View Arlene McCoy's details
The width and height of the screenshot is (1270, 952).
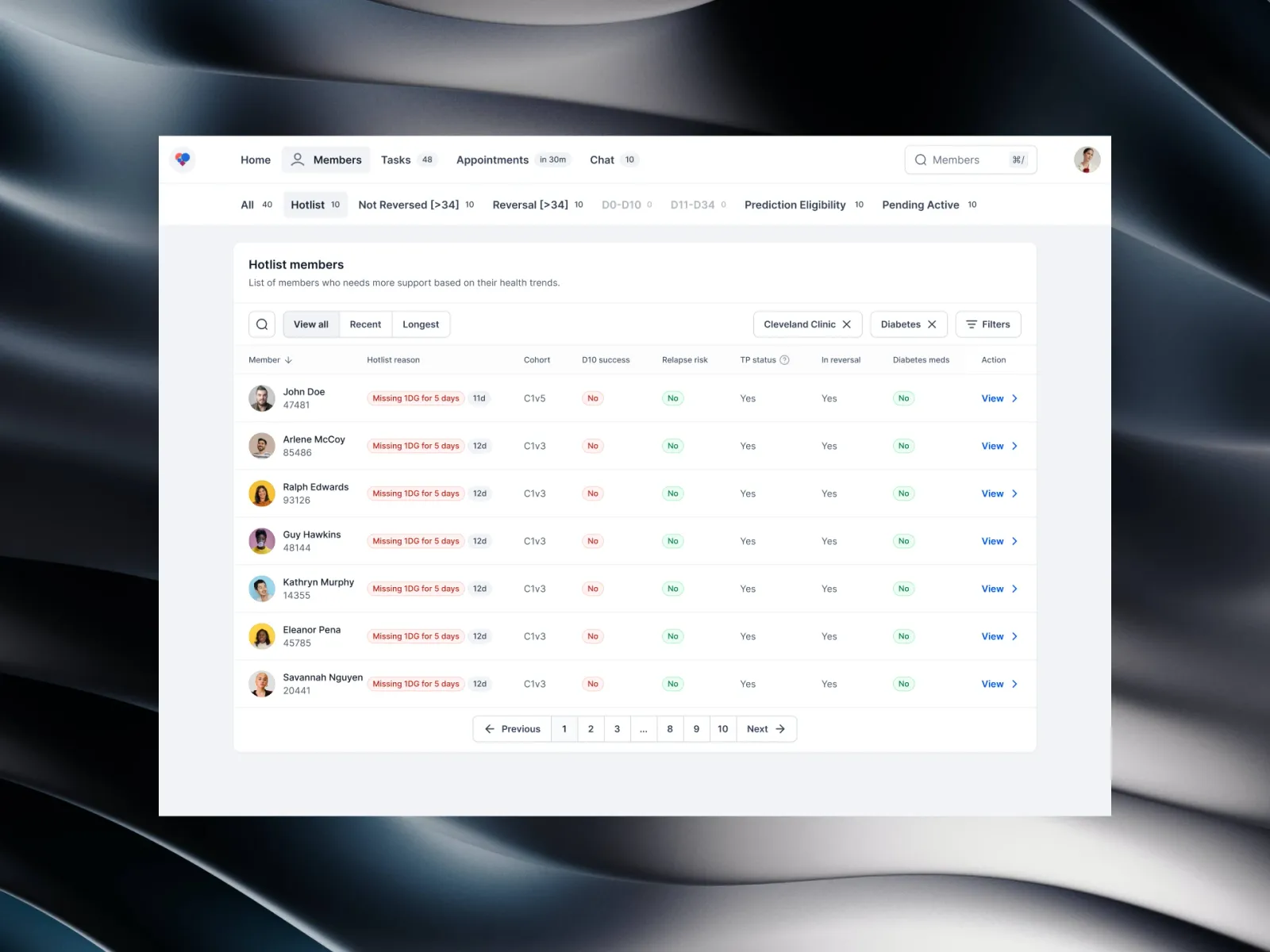pyautogui.click(x=999, y=446)
